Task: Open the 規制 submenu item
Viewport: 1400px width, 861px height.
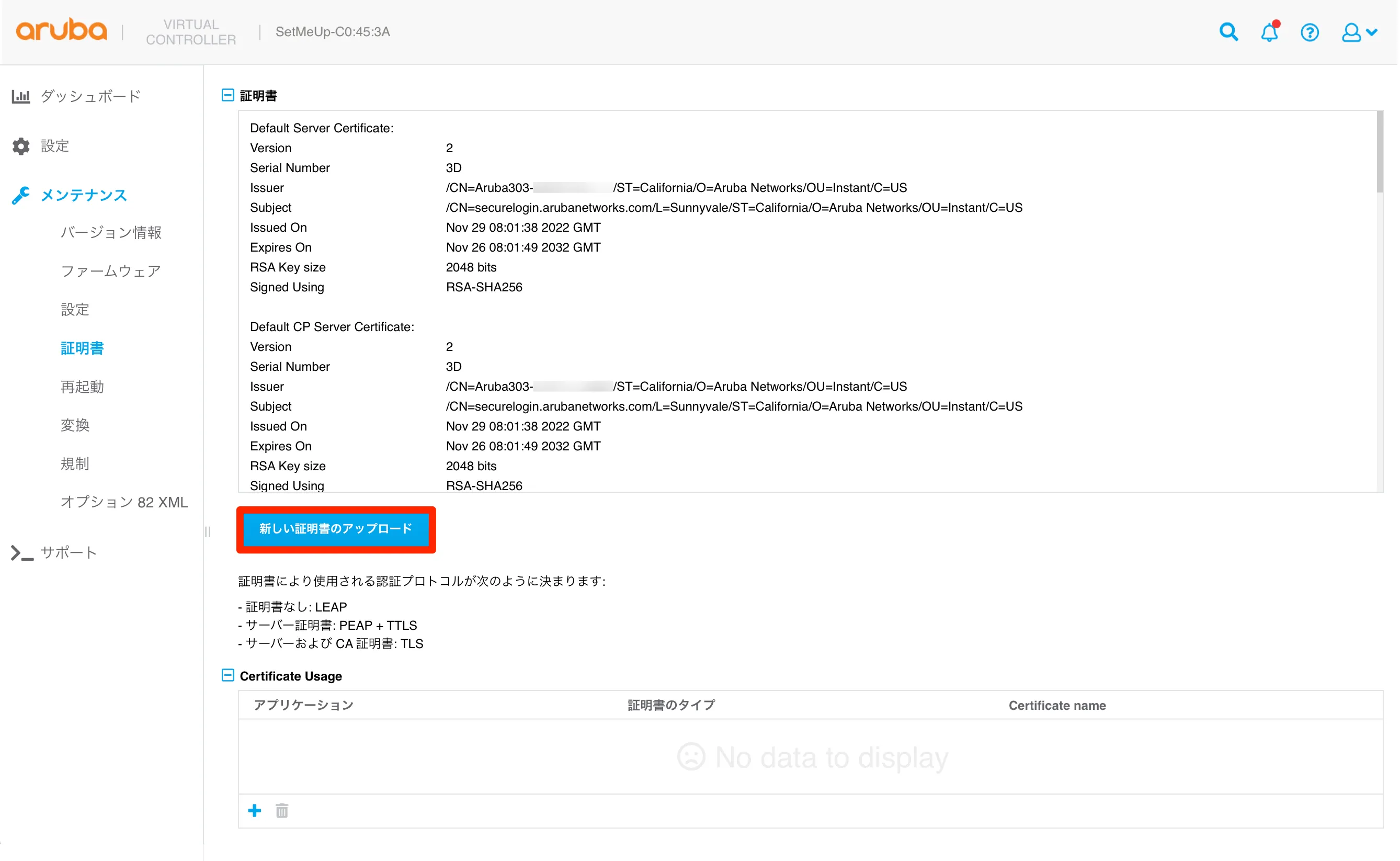Action: tap(75, 463)
